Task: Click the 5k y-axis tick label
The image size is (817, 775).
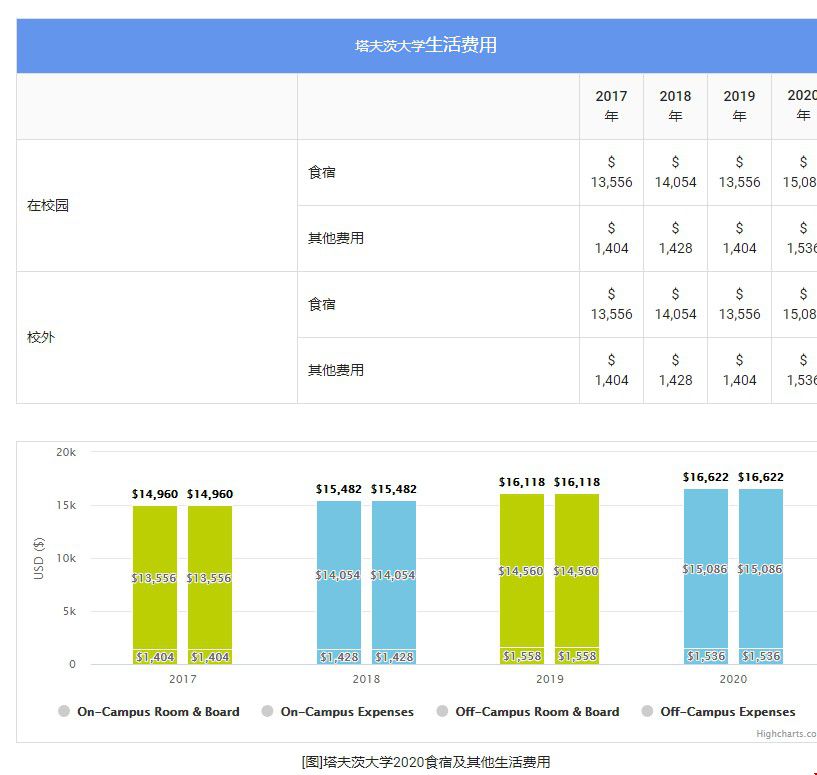Action: tap(69, 611)
